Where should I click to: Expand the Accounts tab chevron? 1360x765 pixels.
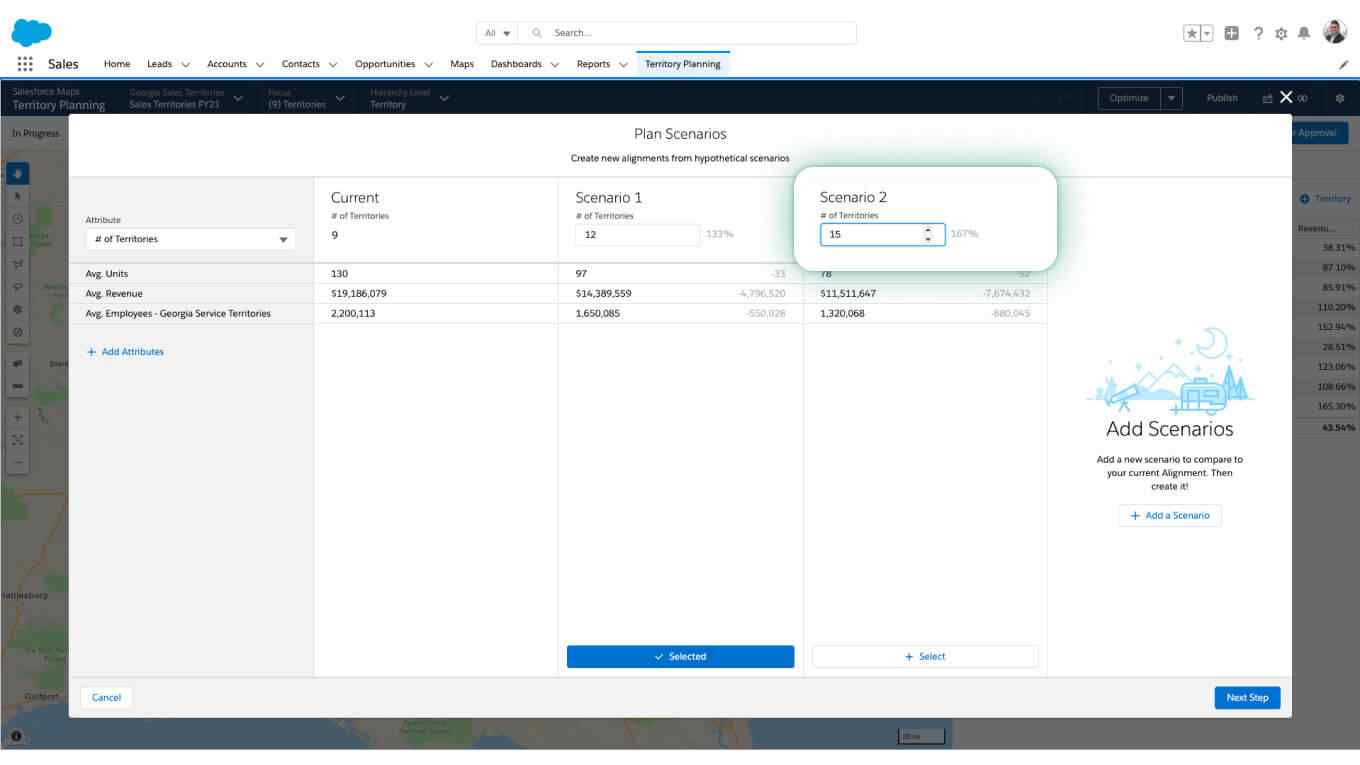260,64
